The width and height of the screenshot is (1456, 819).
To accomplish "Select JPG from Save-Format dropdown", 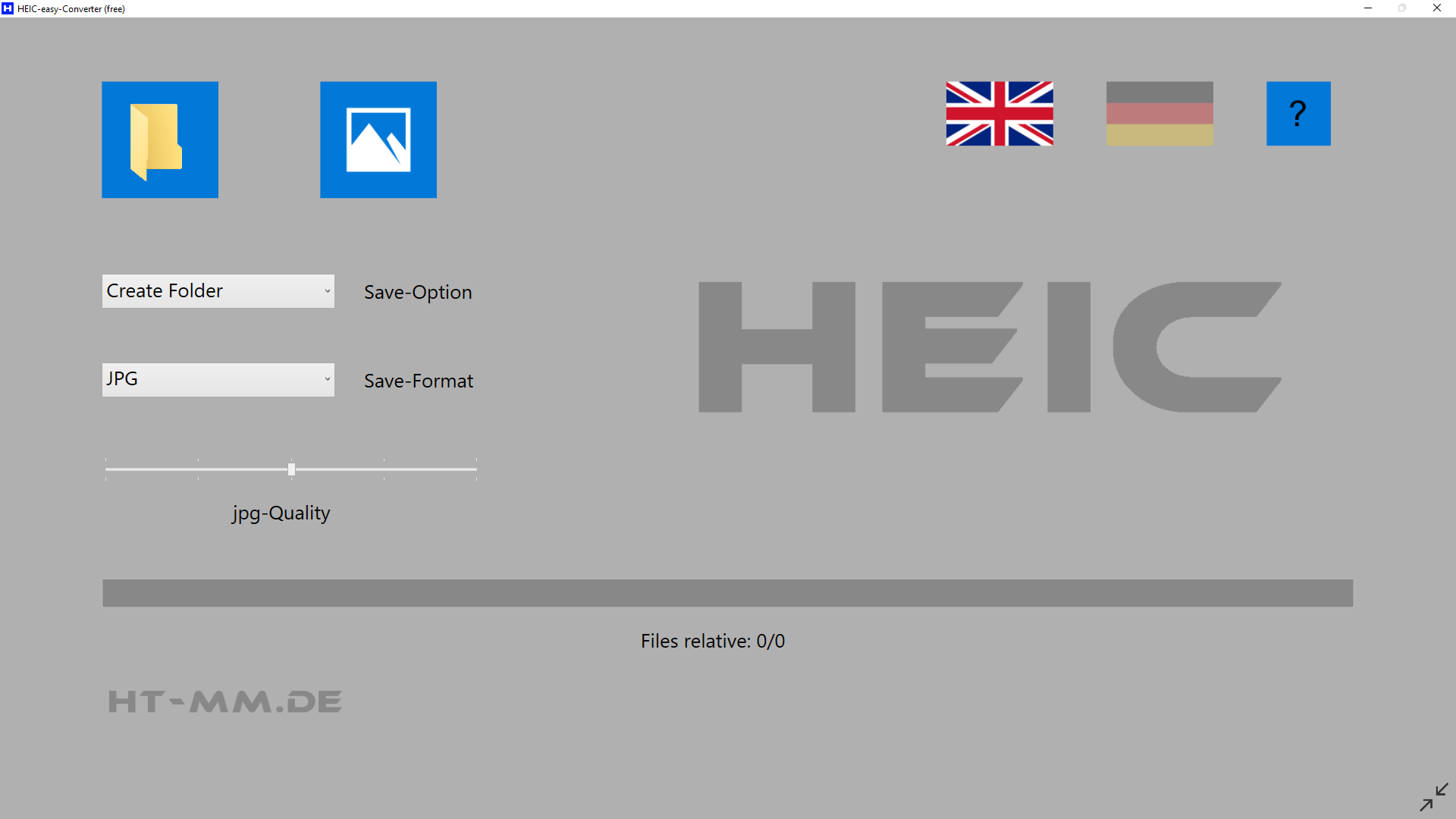I will [x=218, y=378].
